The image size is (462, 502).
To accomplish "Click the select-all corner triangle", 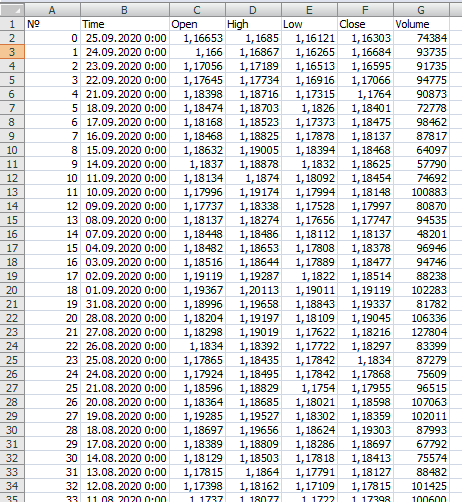I will [12, 10].
